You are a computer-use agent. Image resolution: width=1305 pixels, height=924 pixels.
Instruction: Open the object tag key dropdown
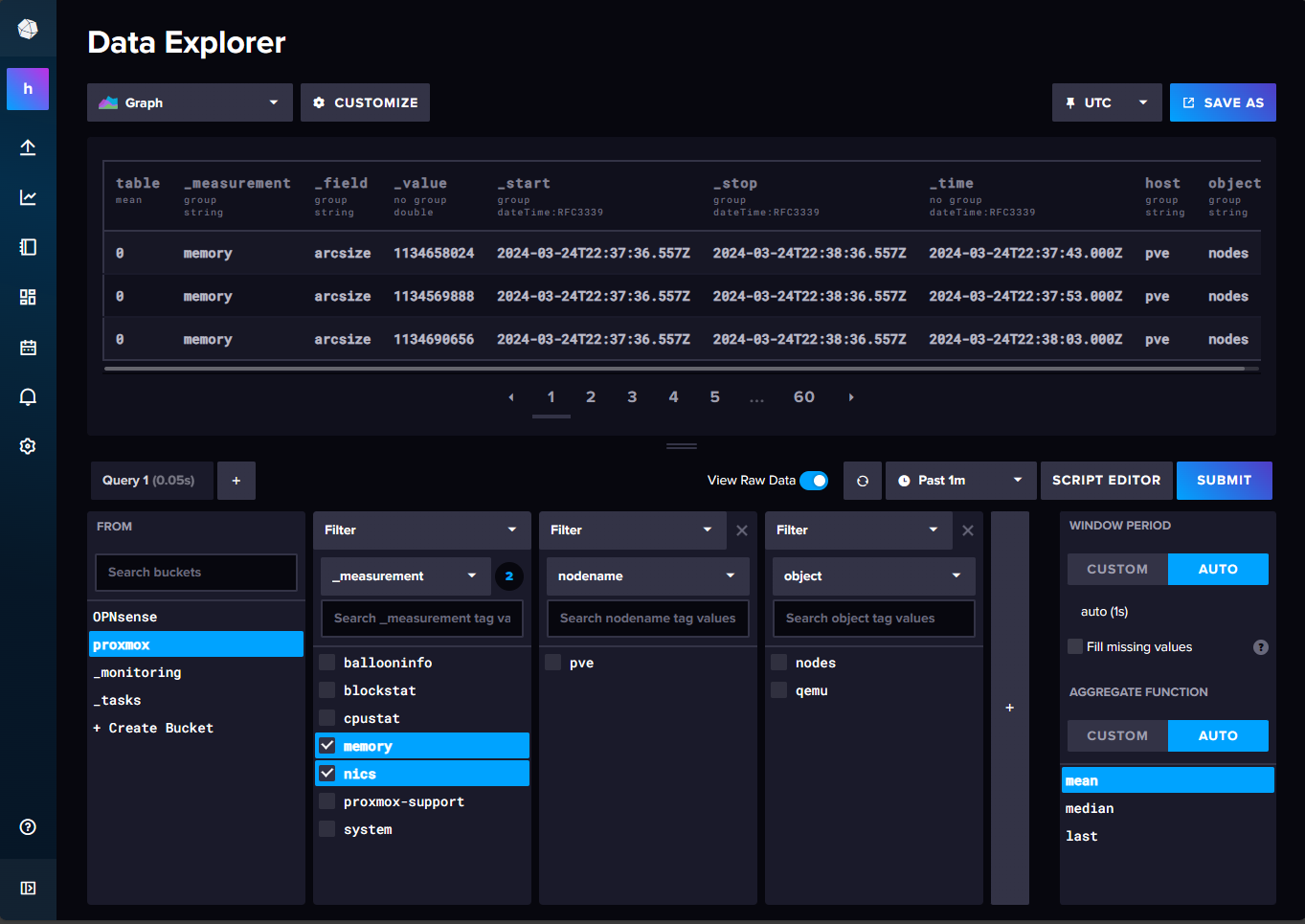(x=874, y=576)
